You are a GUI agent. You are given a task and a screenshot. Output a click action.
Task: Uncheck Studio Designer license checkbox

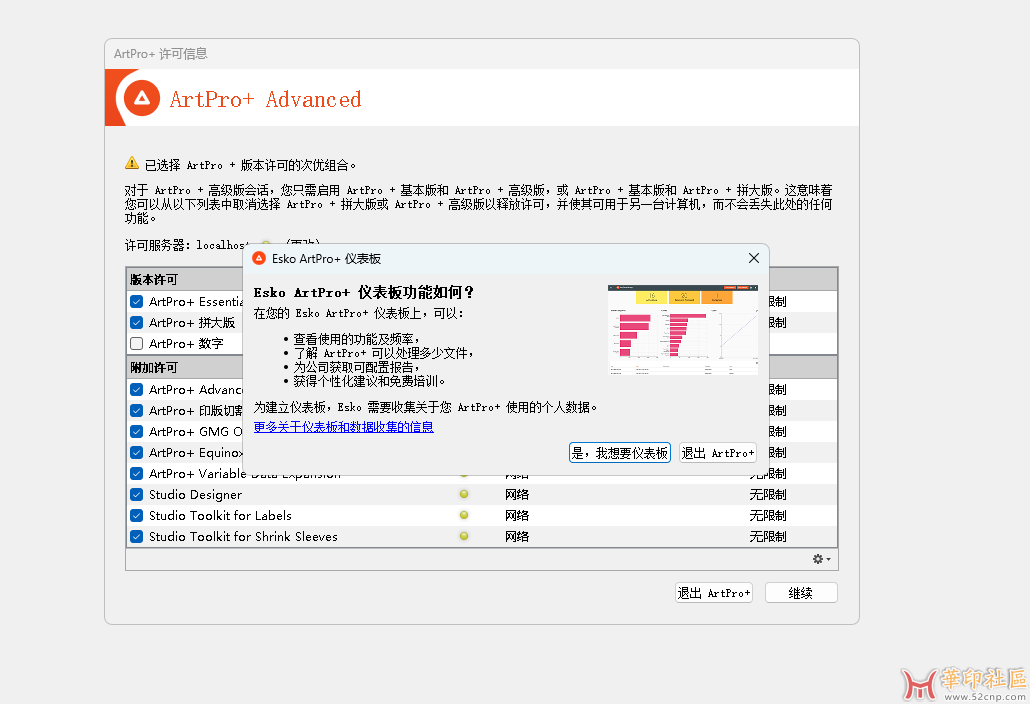pyautogui.click(x=137, y=495)
